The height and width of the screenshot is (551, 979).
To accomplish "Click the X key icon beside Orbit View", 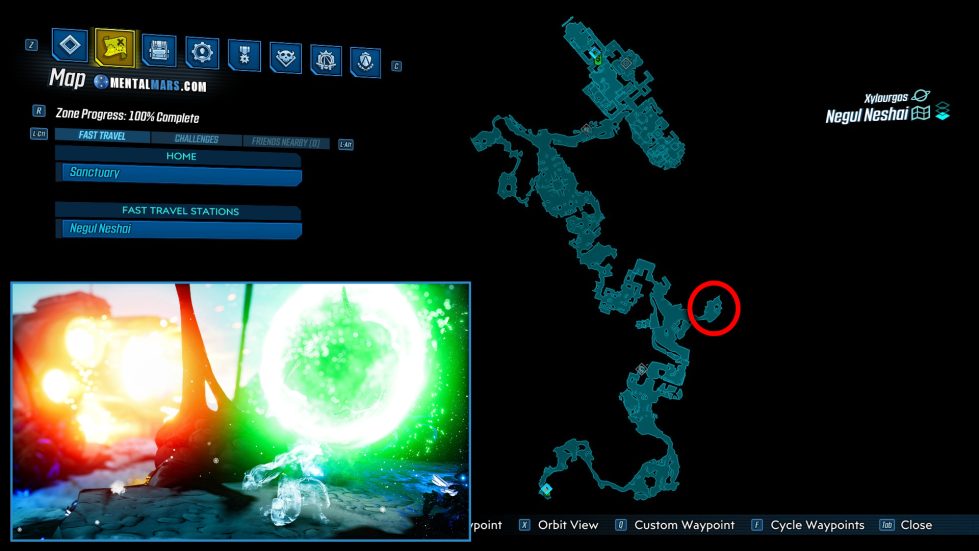I will click(524, 525).
